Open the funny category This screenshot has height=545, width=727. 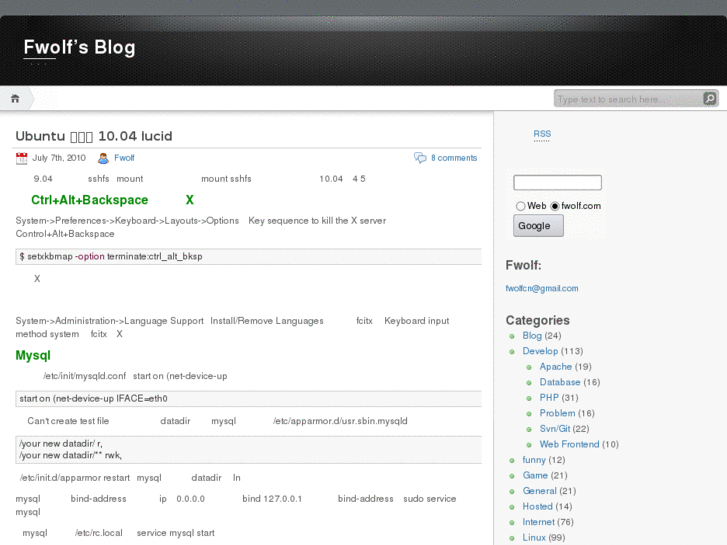pyautogui.click(x=534, y=460)
